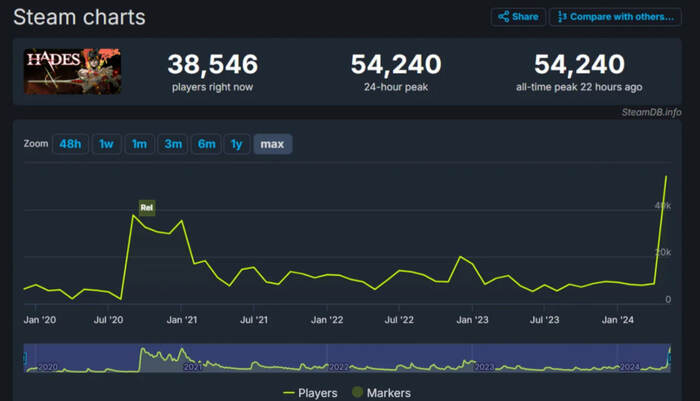Set chart zoom to 48h
Image resolution: width=700 pixels, height=401 pixels.
coord(70,144)
